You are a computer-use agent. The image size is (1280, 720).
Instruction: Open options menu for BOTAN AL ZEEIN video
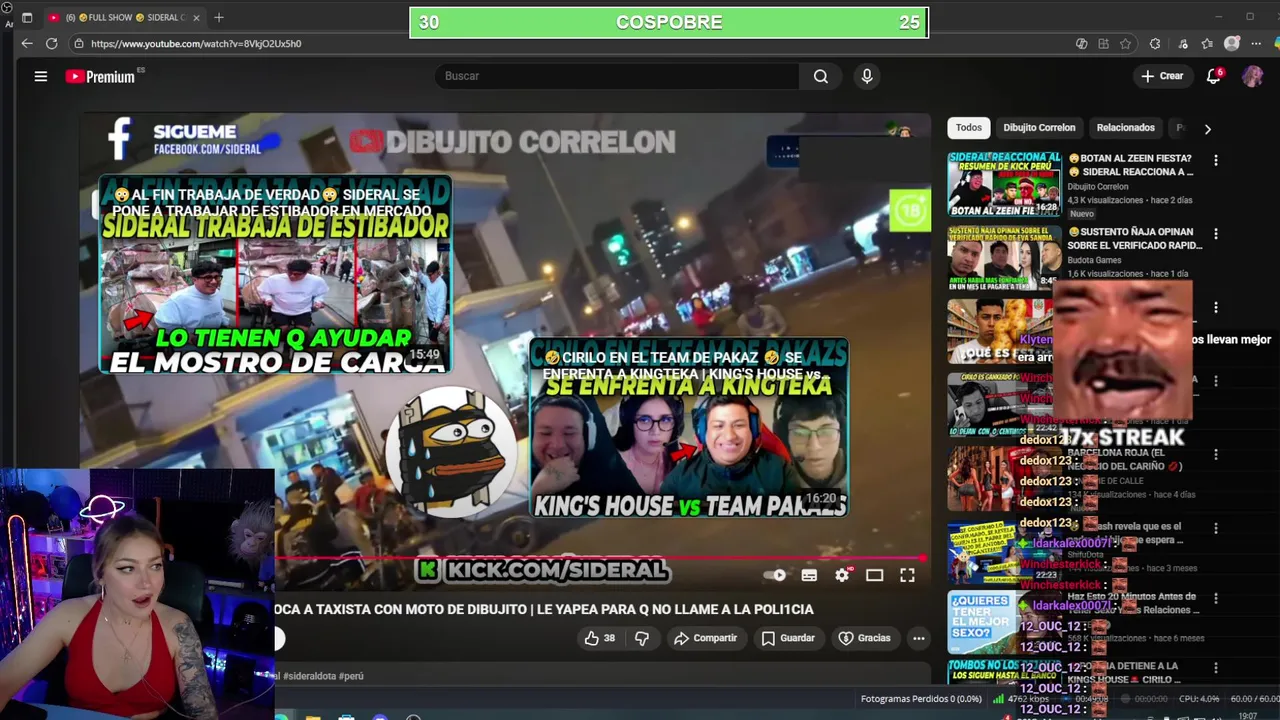(1216, 160)
